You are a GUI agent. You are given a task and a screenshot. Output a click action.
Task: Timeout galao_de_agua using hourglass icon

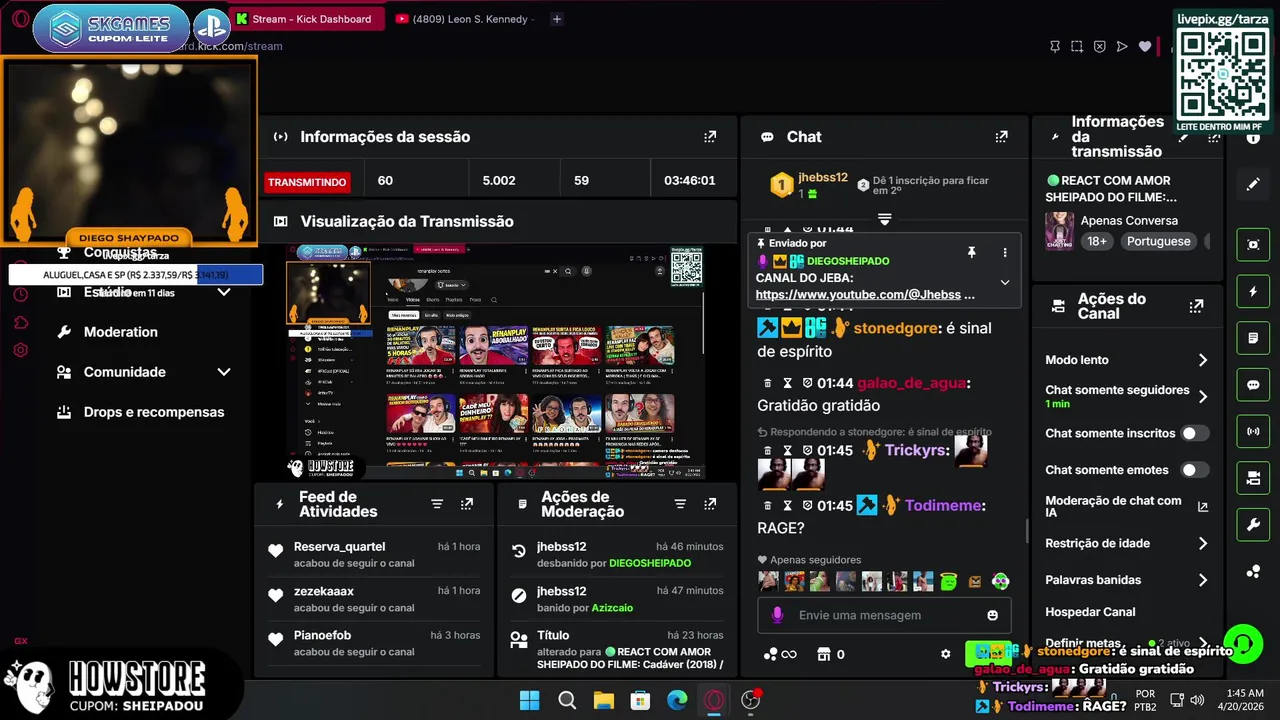pos(788,383)
